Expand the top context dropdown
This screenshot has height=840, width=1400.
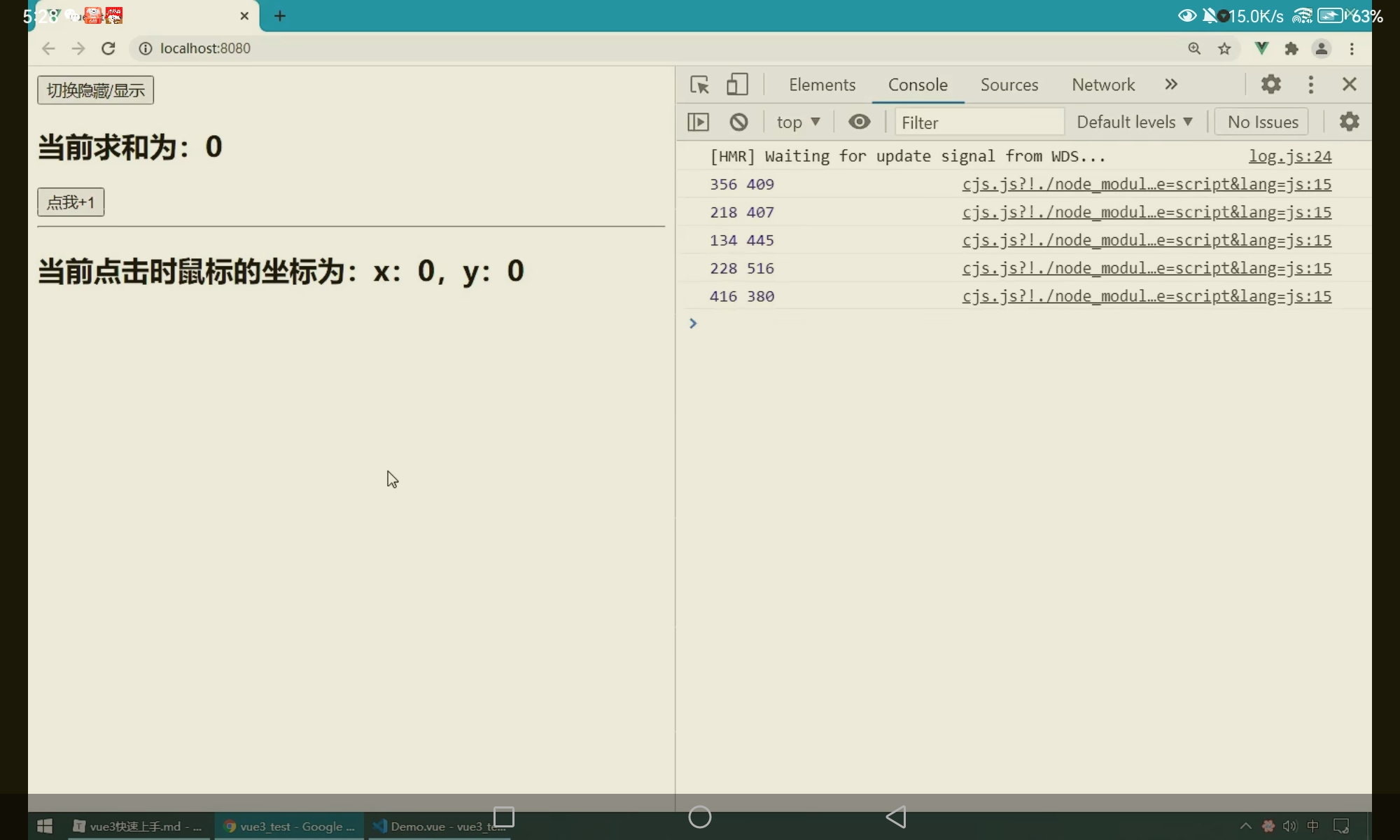[x=798, y=122]
